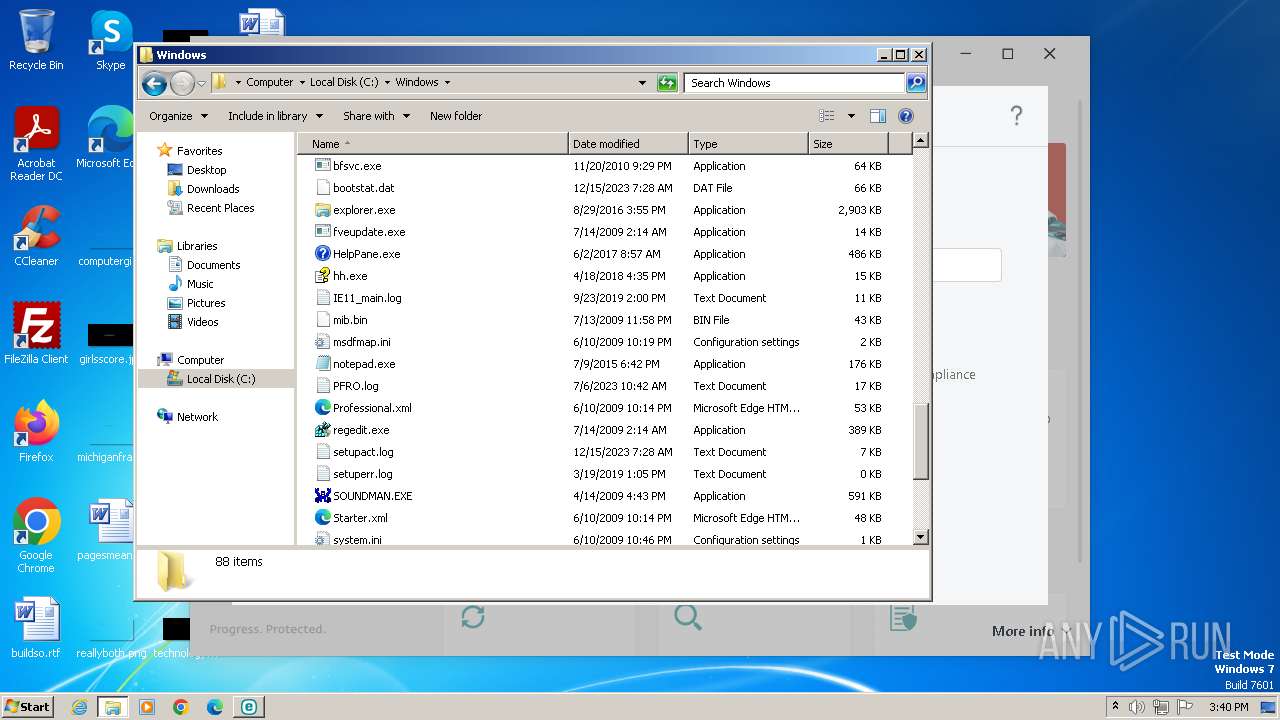Viewport: 1280px width, 720px height.
Task: Click the search magnifier button
Action: (x=915, y=83)
